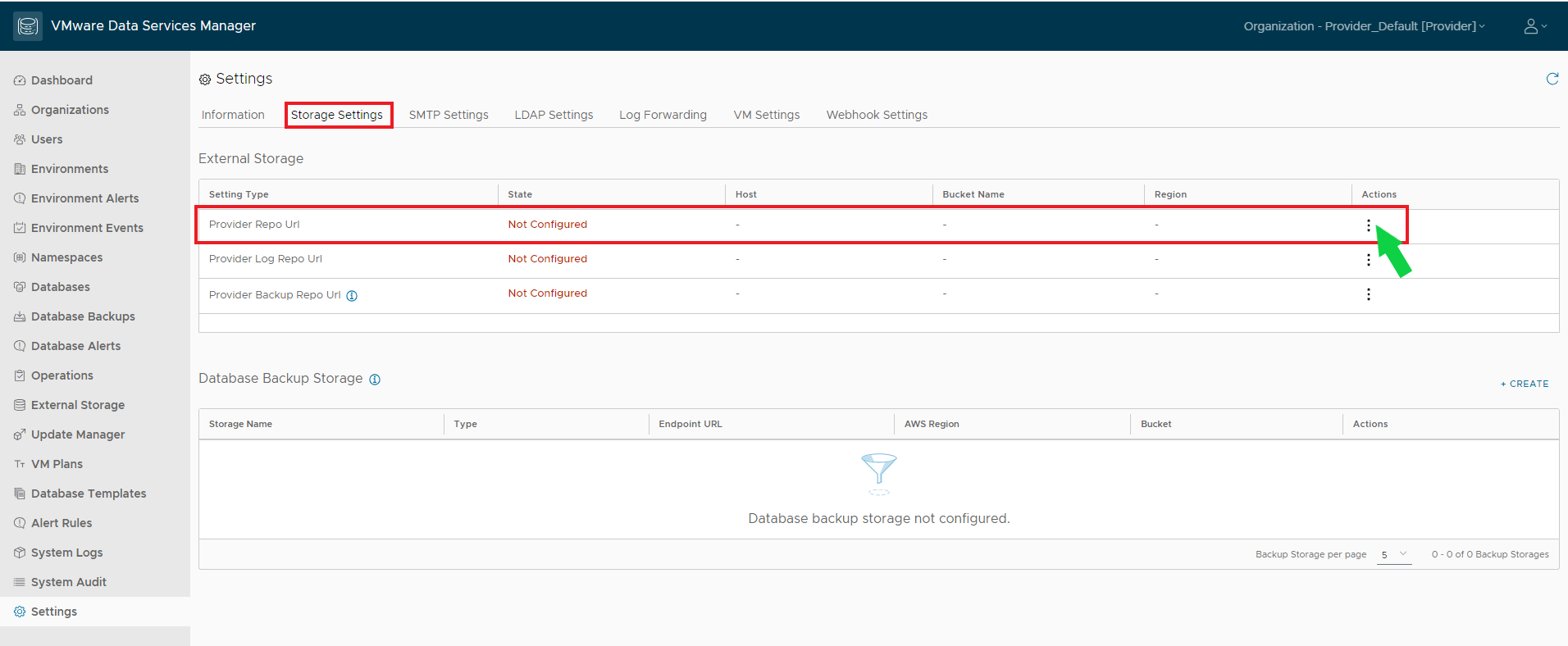The height and width of the screenshot is (646, 1568).
Task: Click the Region column header
Action: click(1170, 194)
